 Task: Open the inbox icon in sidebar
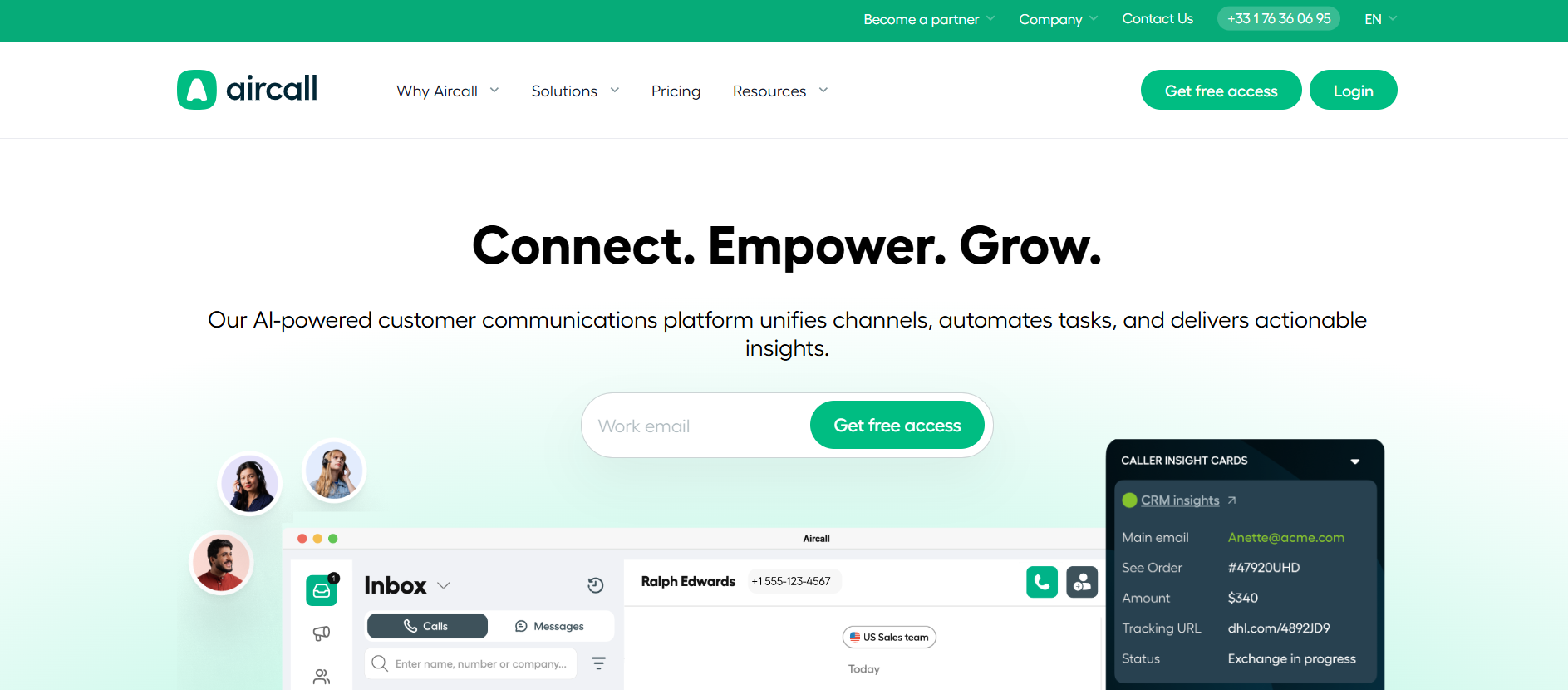pyautogui.click(x=322, y=590)
